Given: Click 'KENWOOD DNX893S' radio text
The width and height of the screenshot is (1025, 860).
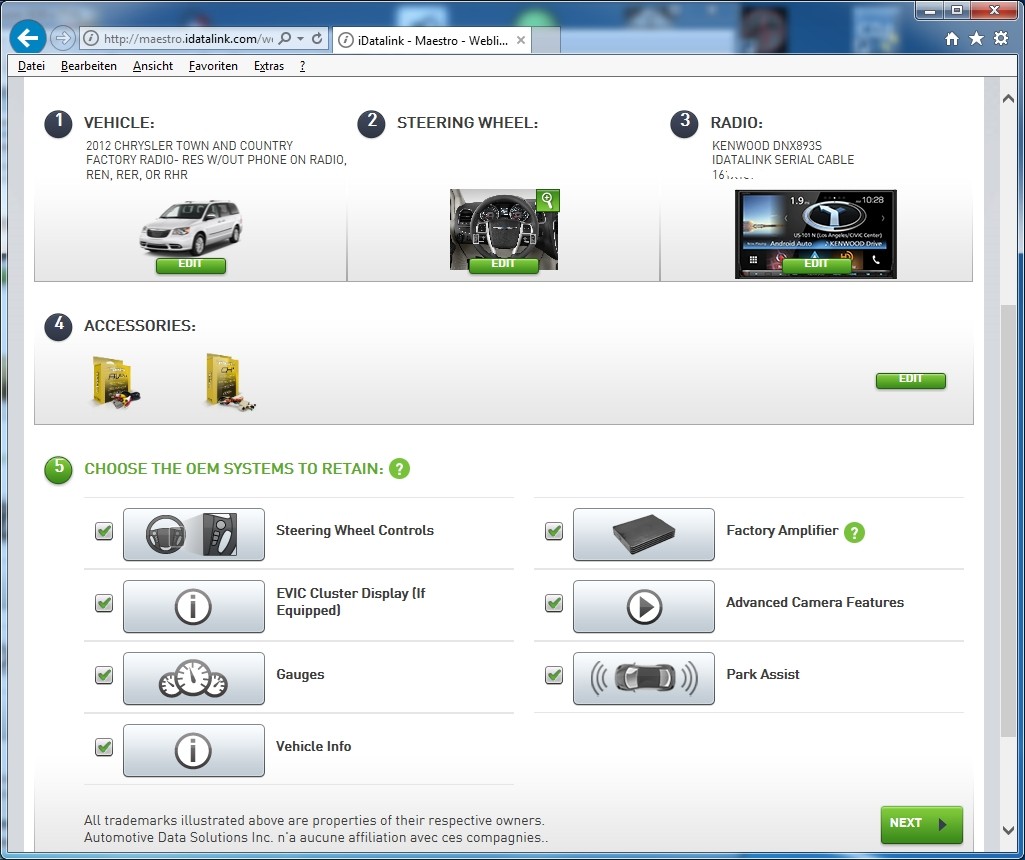Looking at the screenshot, I should [767, 146].
